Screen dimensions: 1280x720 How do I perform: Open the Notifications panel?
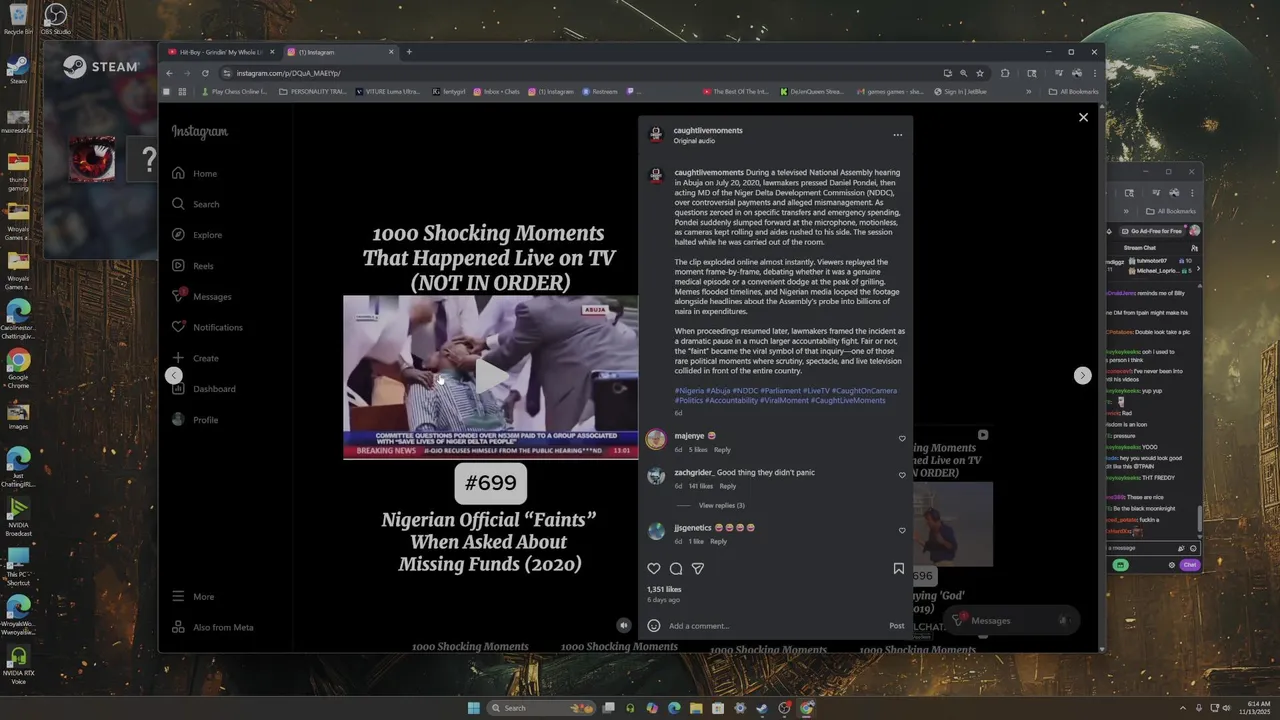click(x=207, y=327)
